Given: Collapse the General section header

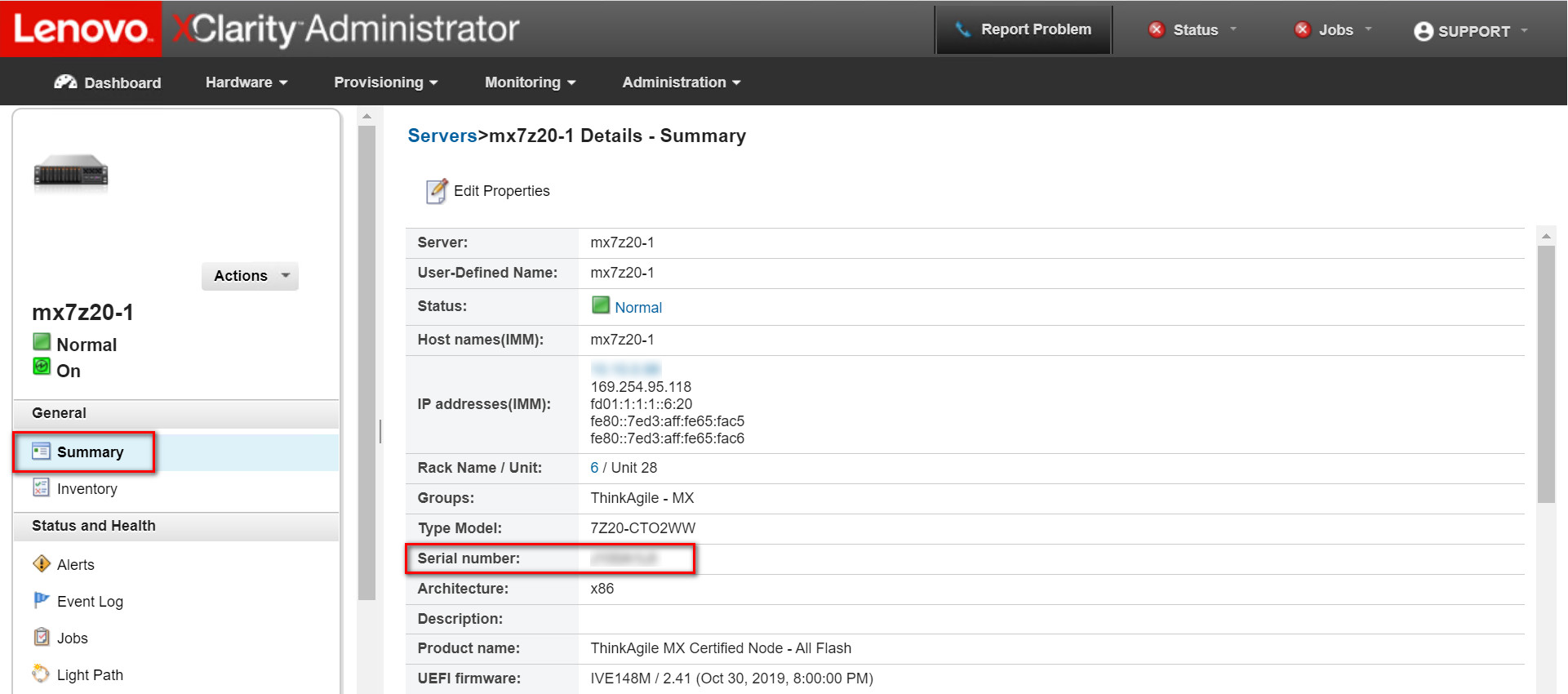Looking at the screenshot, I should tap(176, 413).
